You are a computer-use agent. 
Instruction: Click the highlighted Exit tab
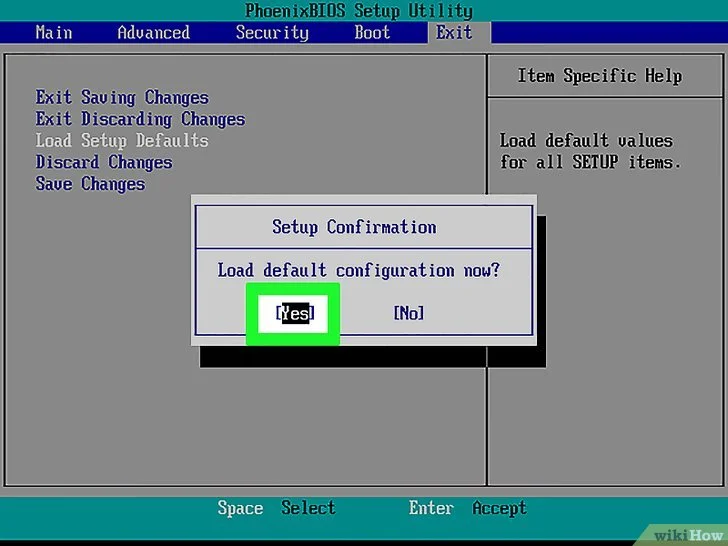(x=453, y=32)
